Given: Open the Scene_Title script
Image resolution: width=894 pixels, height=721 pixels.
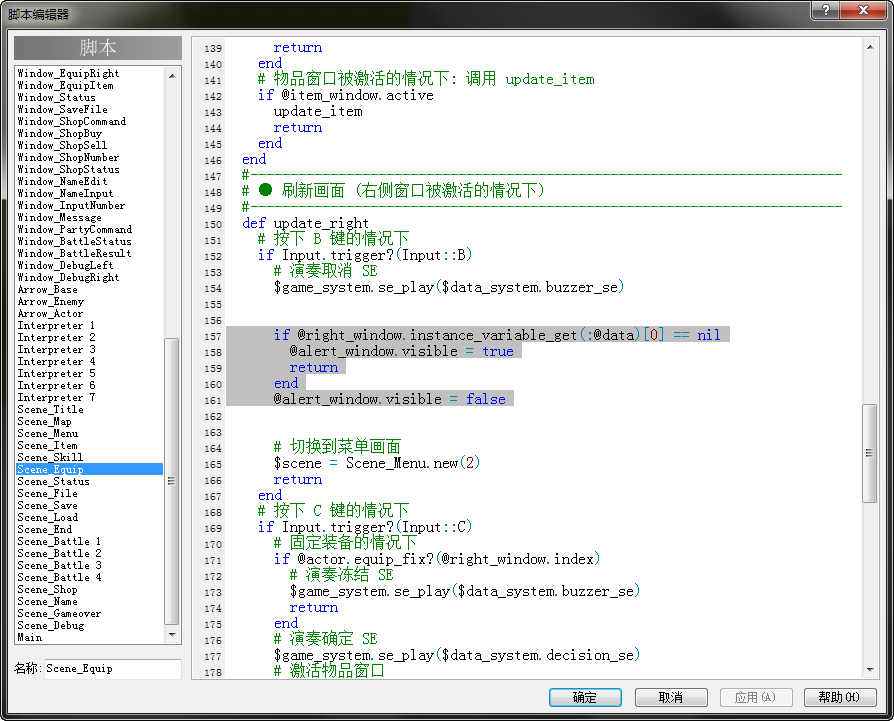Looking at the screenshot, I should (x=50, y=409).
